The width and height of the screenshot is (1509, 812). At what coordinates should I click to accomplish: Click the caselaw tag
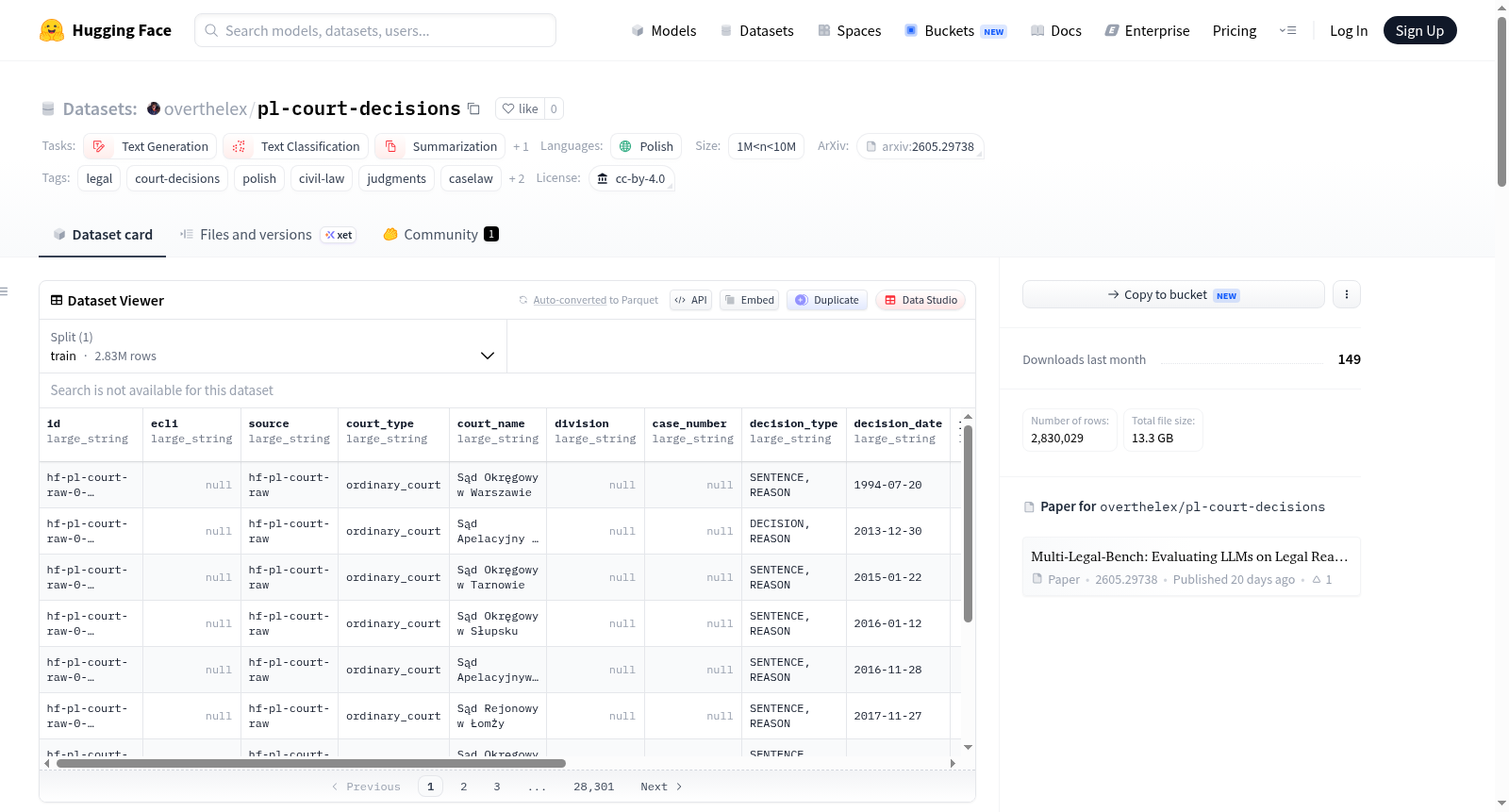pyautogui.click(x=471, y=178)
